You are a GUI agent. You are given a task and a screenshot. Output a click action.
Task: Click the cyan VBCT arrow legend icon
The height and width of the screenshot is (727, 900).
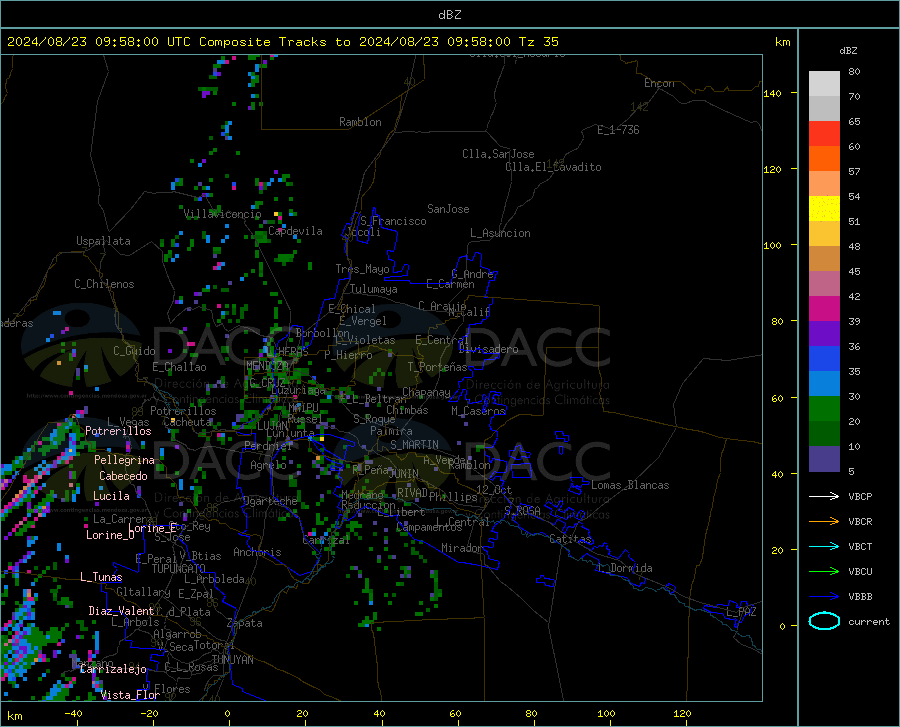(x=824, y=546)
